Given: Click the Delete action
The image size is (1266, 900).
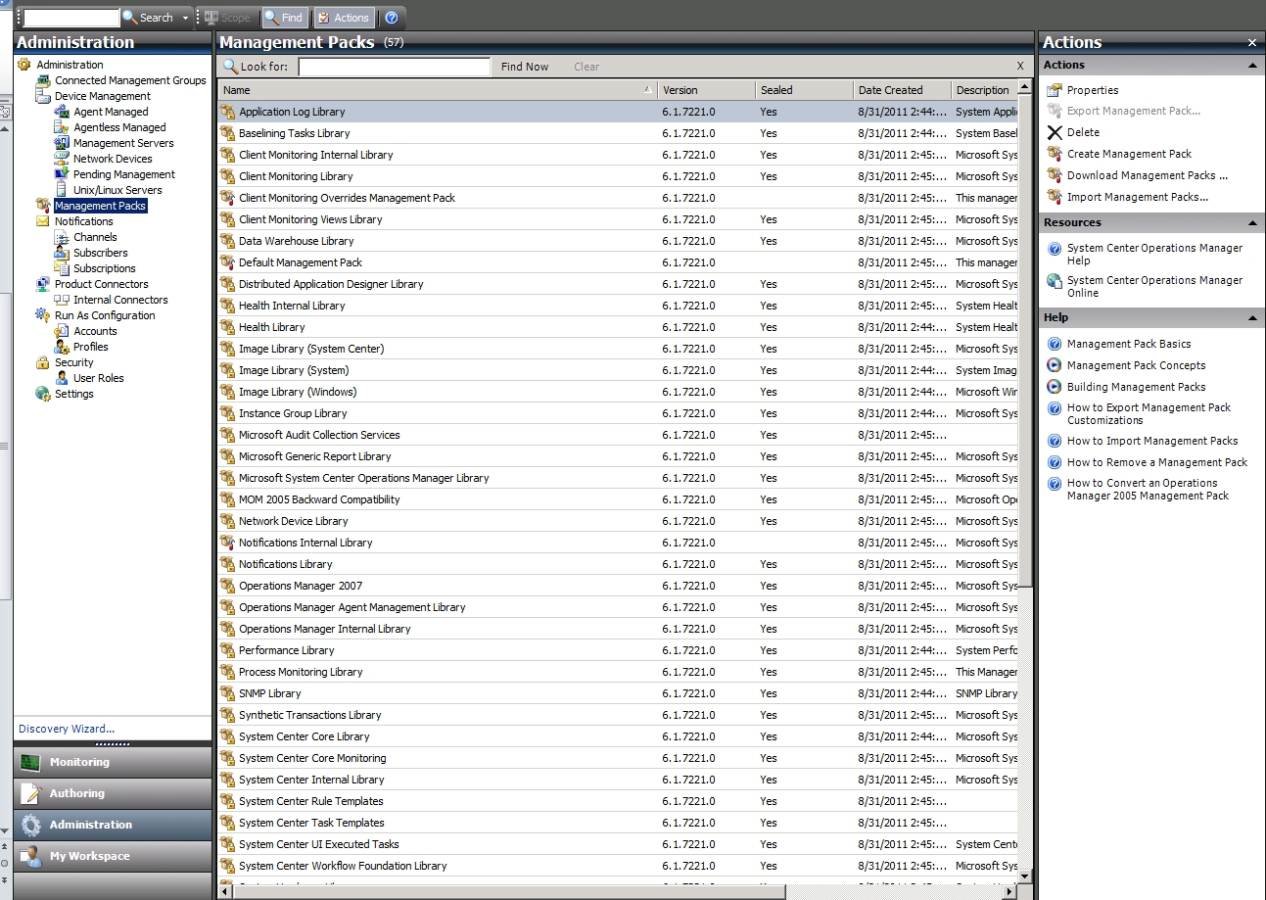Looking at the screenshot, I should click(x=1083, y=132).
